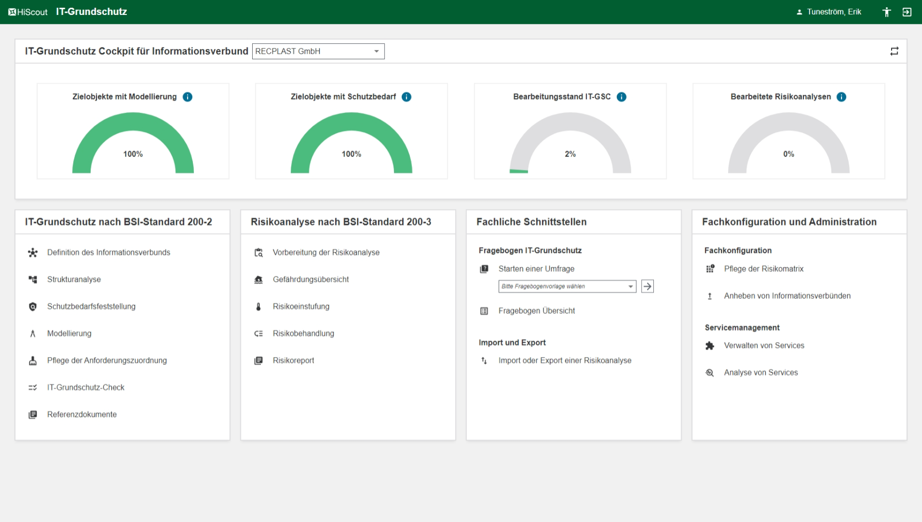
Task: Open Pflege der Anforderungszuordnung
Action: [107, 361]
